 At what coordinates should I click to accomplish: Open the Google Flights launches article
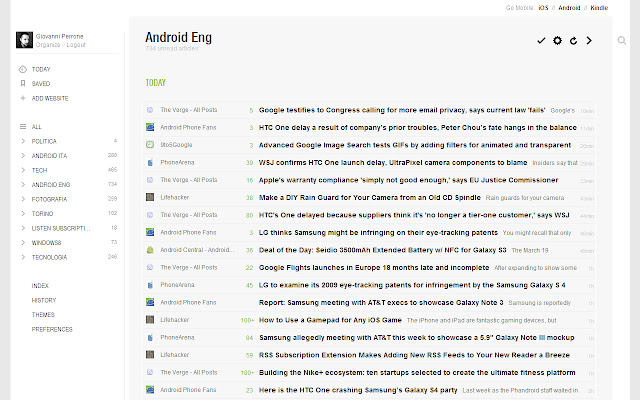[375, 268]
